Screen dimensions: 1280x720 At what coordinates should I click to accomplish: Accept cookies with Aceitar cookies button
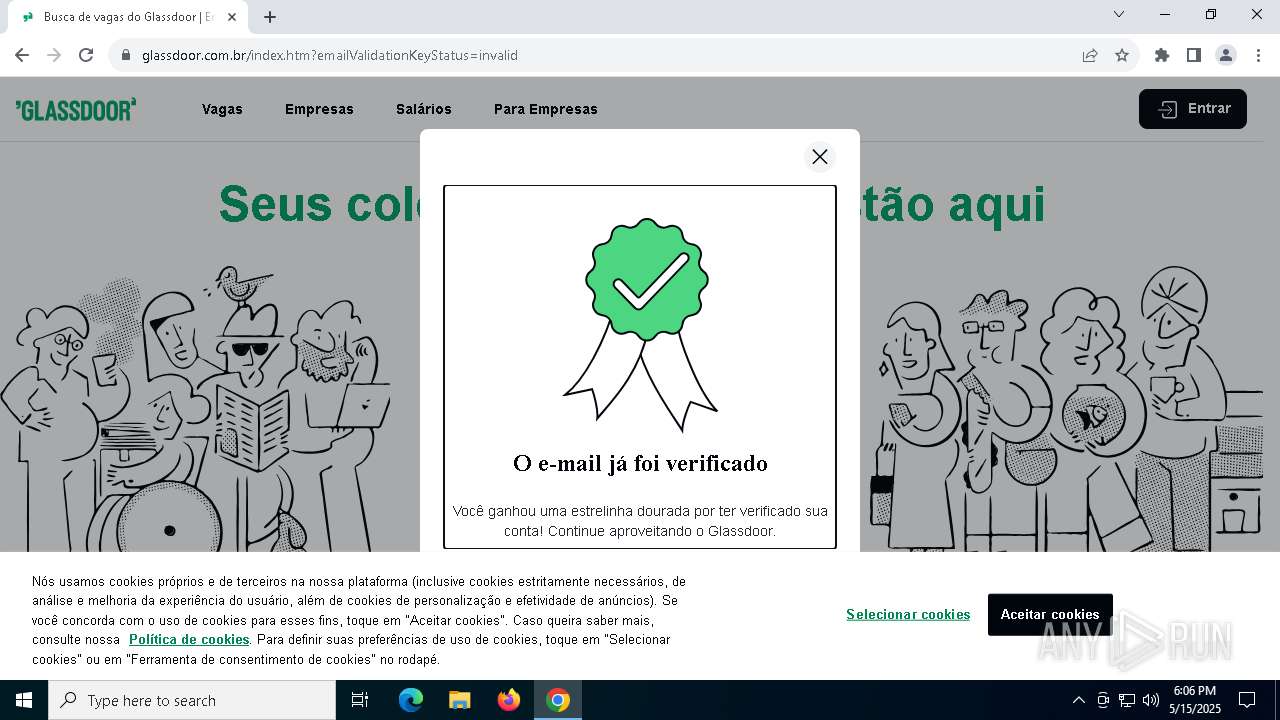1050,614
